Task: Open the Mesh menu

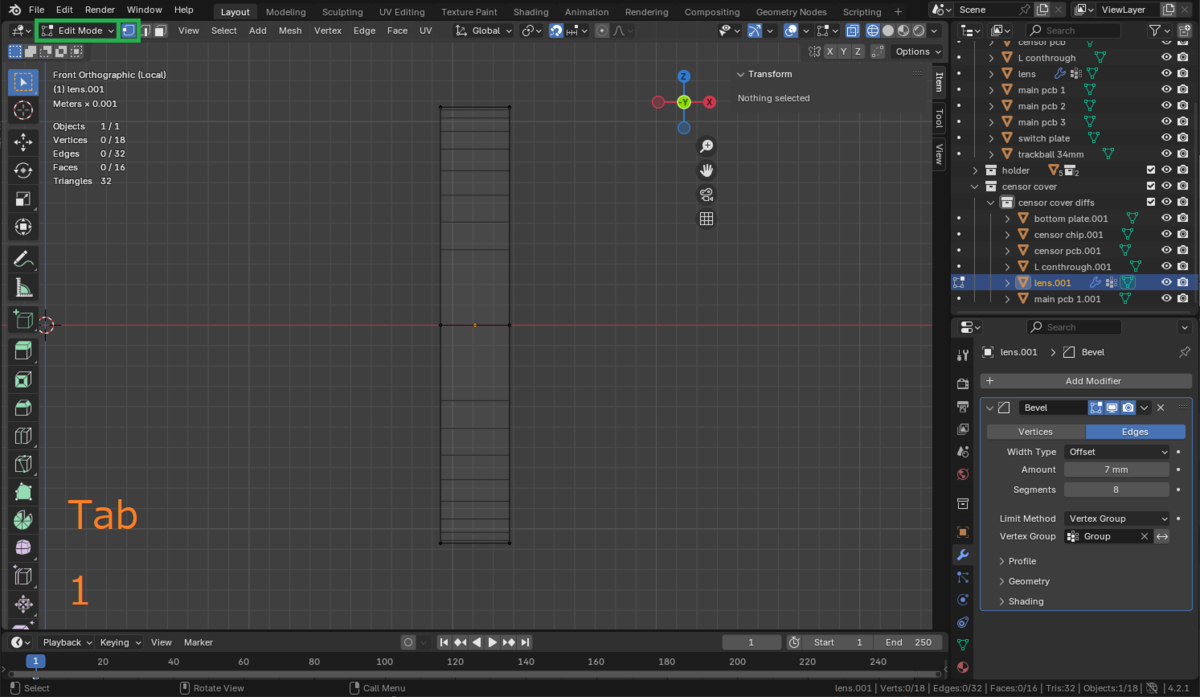Action: pyautogui.click(x=290, y=30)
